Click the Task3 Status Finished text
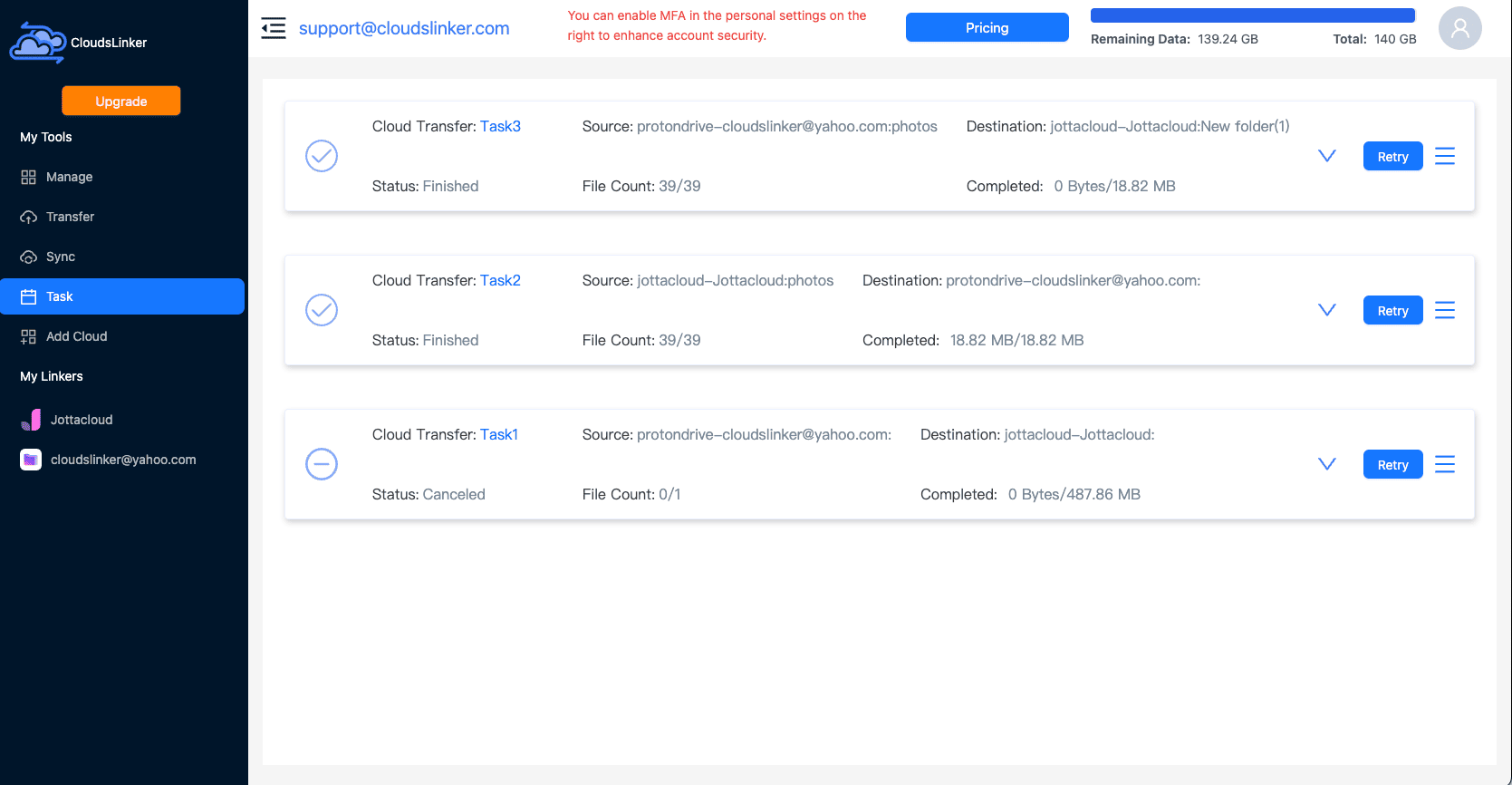The width and height of the screenshot is (1512, 785). click(x=425, y=186)
